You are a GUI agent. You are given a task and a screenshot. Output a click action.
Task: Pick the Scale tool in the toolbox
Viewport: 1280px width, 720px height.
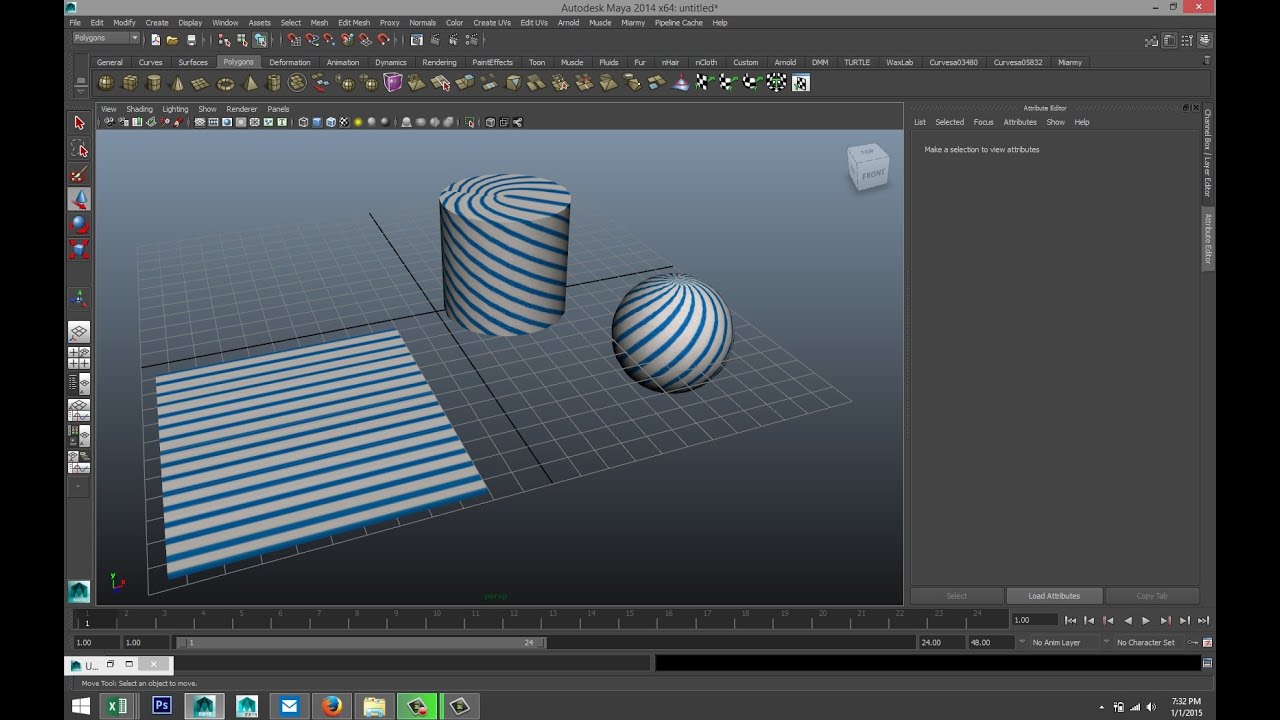click(79, 249)
